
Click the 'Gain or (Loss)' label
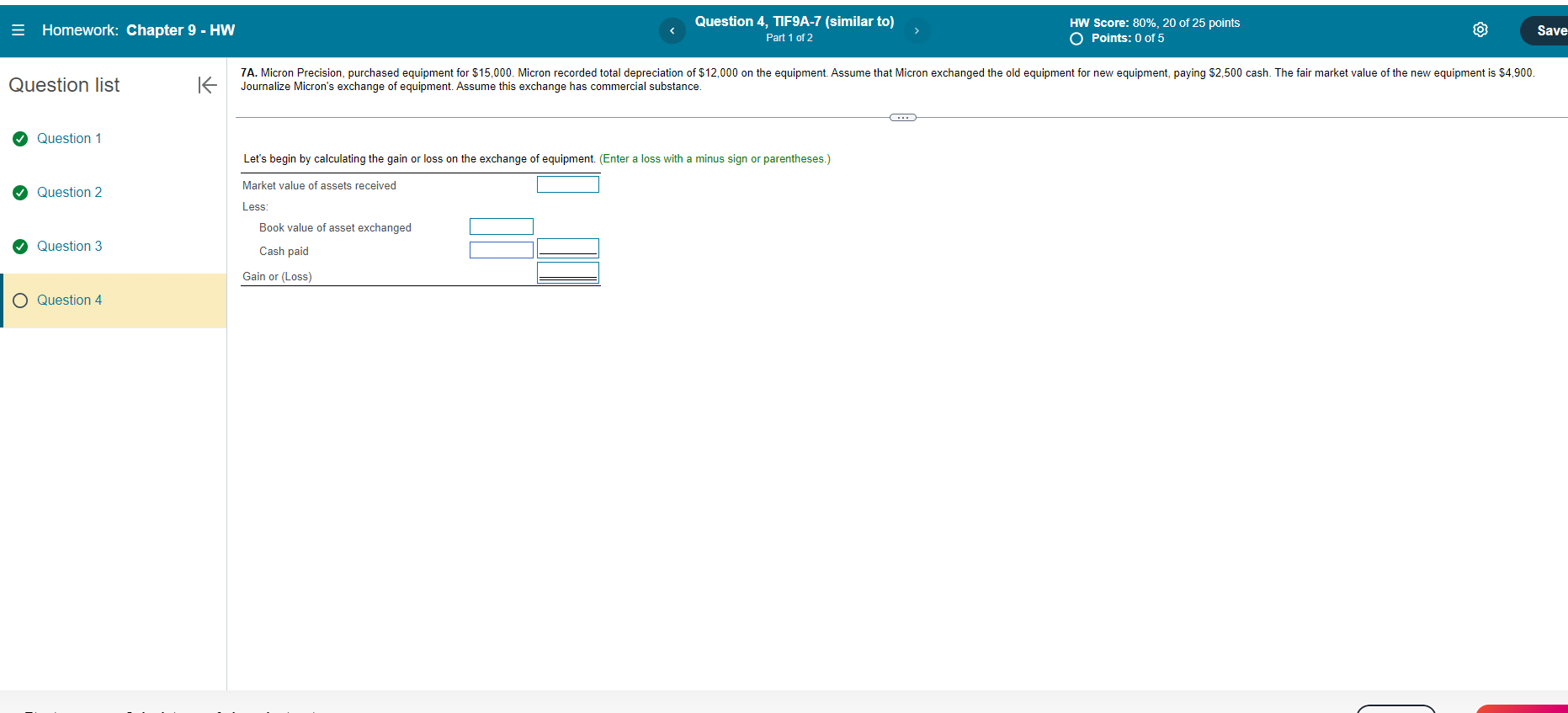tap(277, 276)
